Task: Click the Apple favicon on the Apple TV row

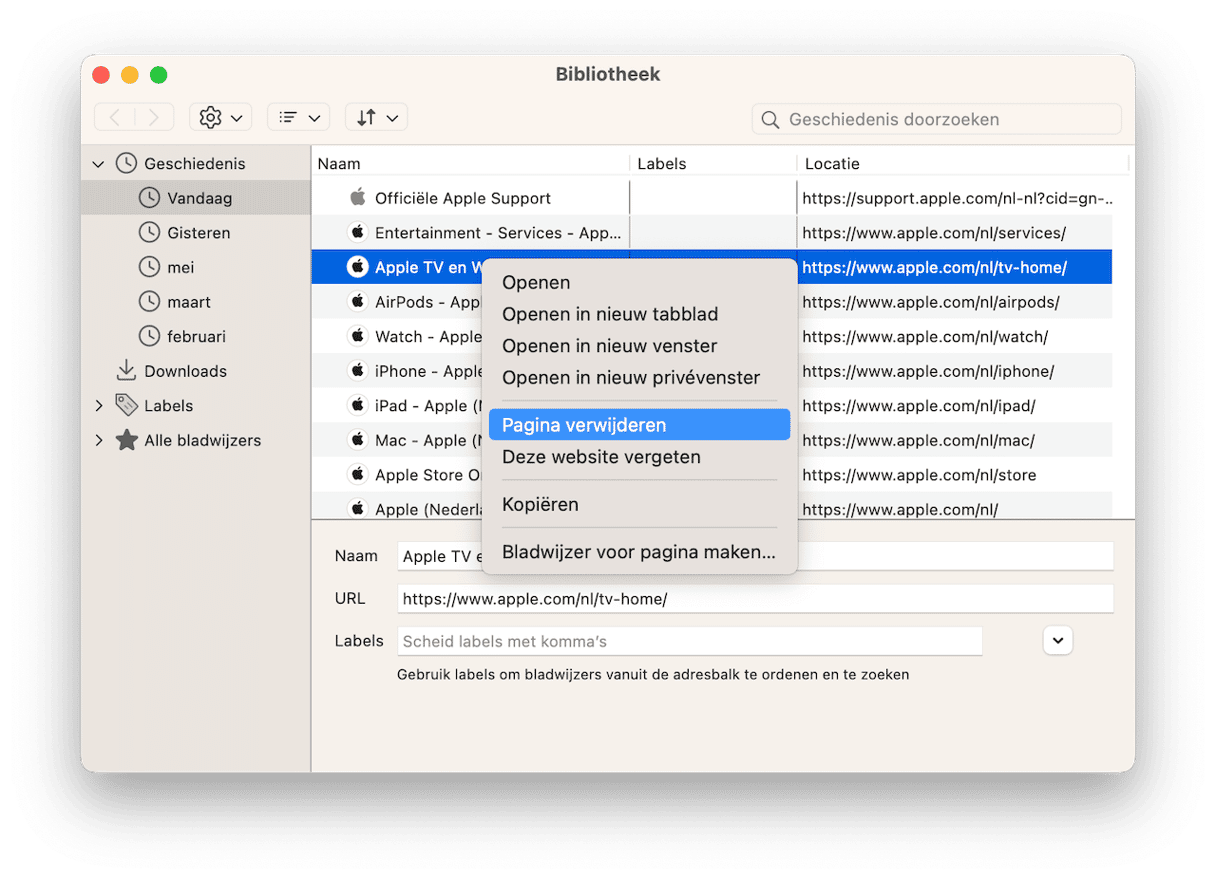Action: point(357,267)
